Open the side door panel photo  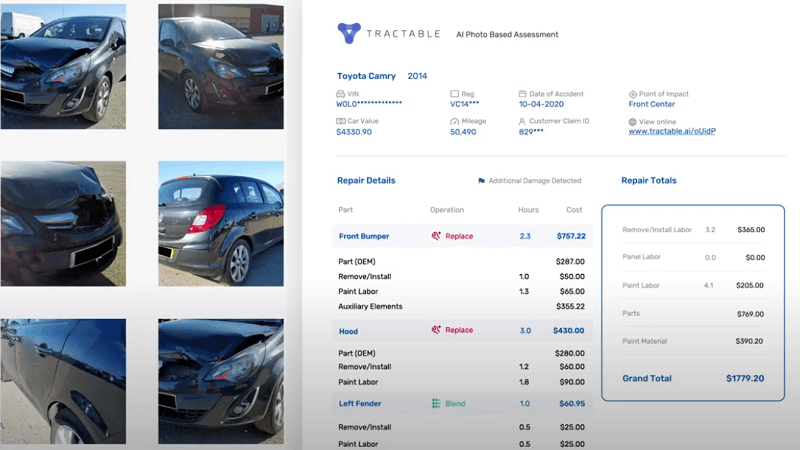63,381
